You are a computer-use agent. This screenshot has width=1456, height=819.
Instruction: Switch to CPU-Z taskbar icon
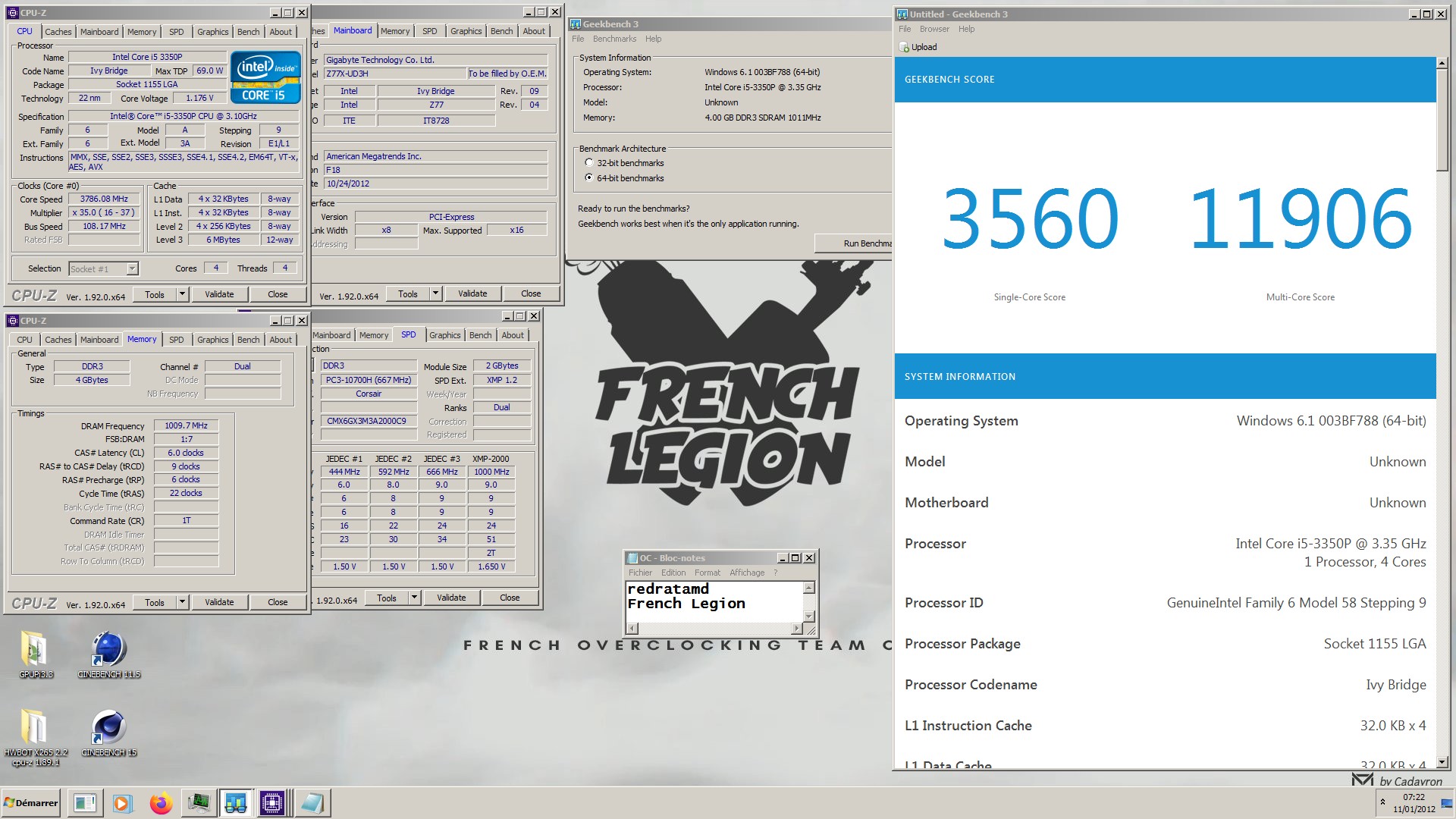coord(272,803)
